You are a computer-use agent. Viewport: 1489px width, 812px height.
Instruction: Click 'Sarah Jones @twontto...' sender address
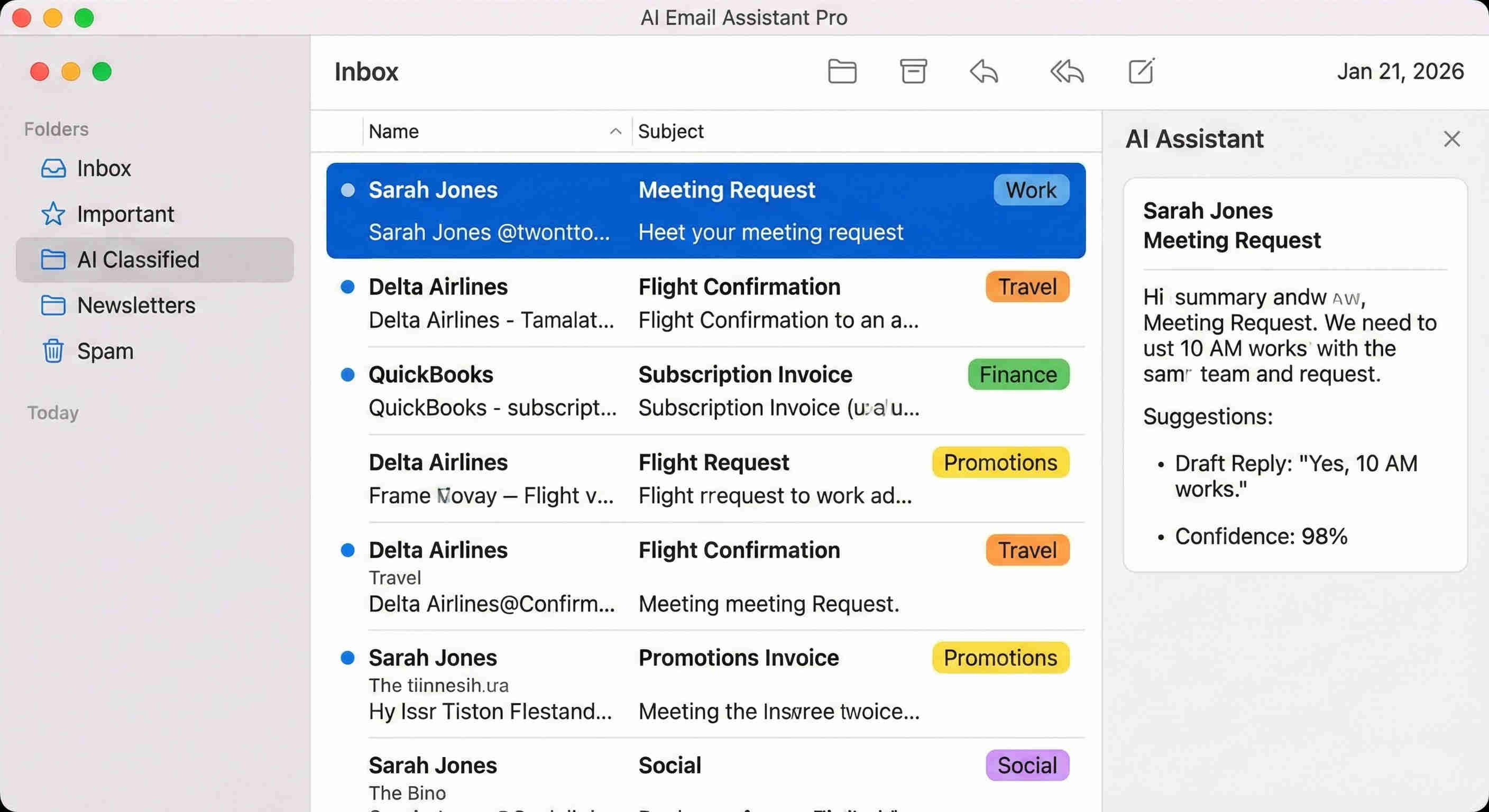click(x=489, y=232)
